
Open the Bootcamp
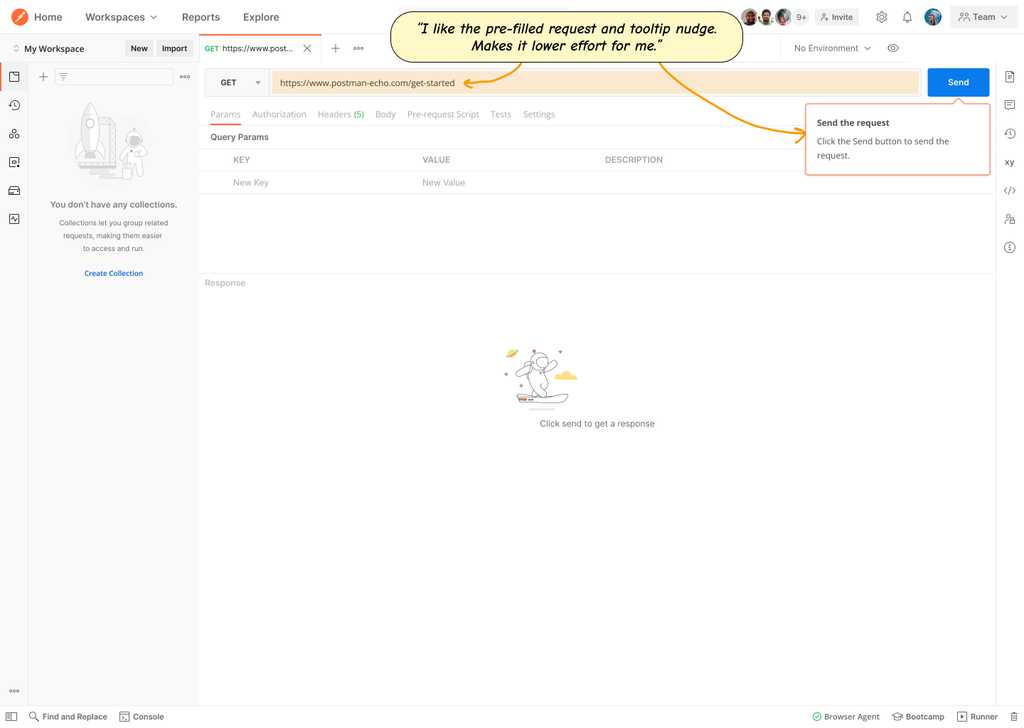point(918,716)
